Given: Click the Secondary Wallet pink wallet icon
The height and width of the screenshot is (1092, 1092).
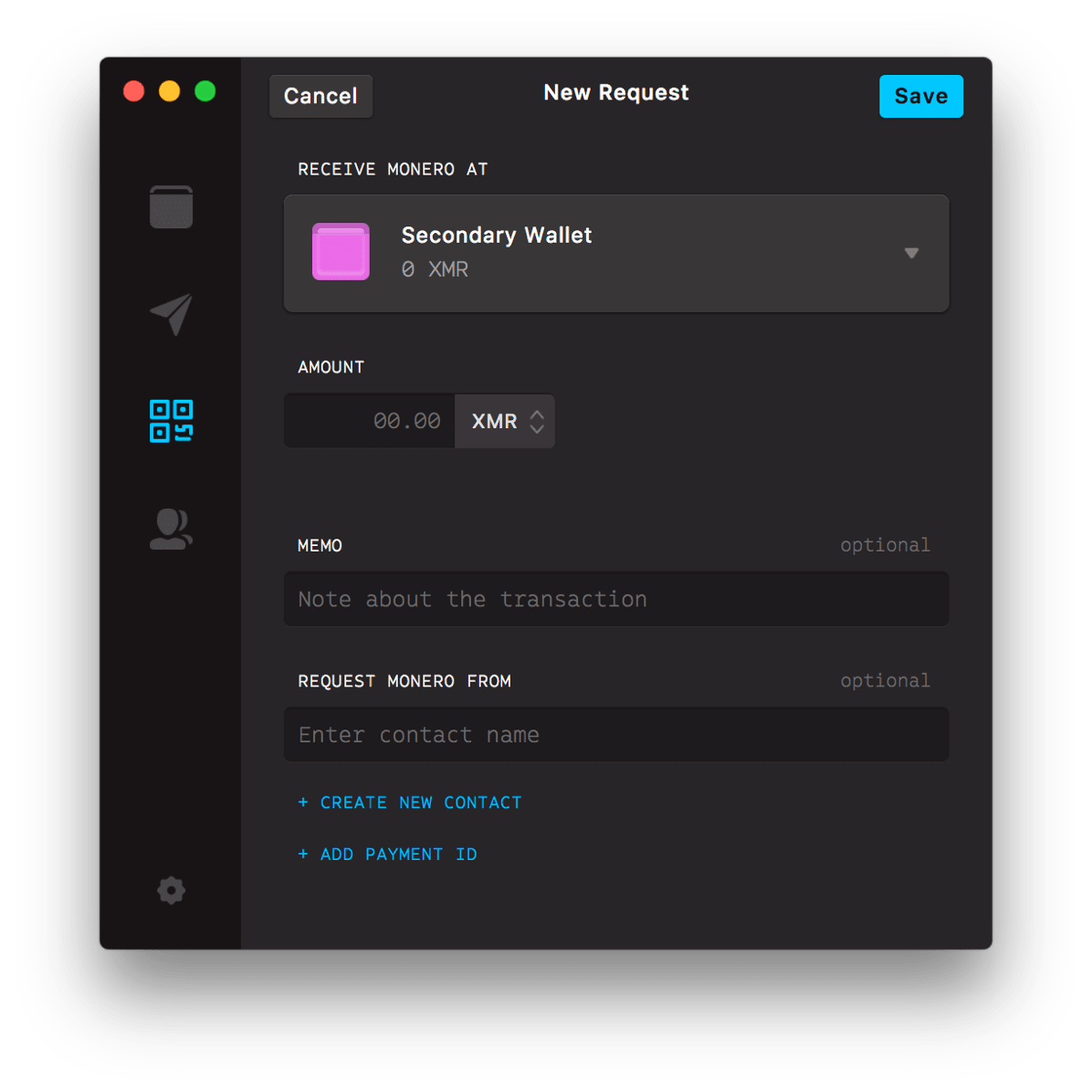Looking at the screenshot, I should 341,252.
